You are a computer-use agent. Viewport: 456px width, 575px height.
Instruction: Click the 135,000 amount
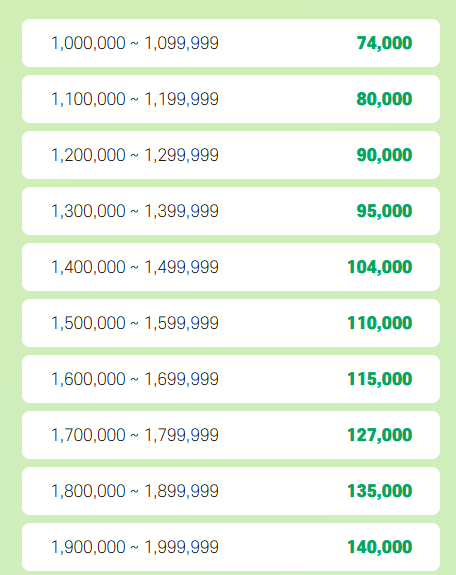point(380,491)
